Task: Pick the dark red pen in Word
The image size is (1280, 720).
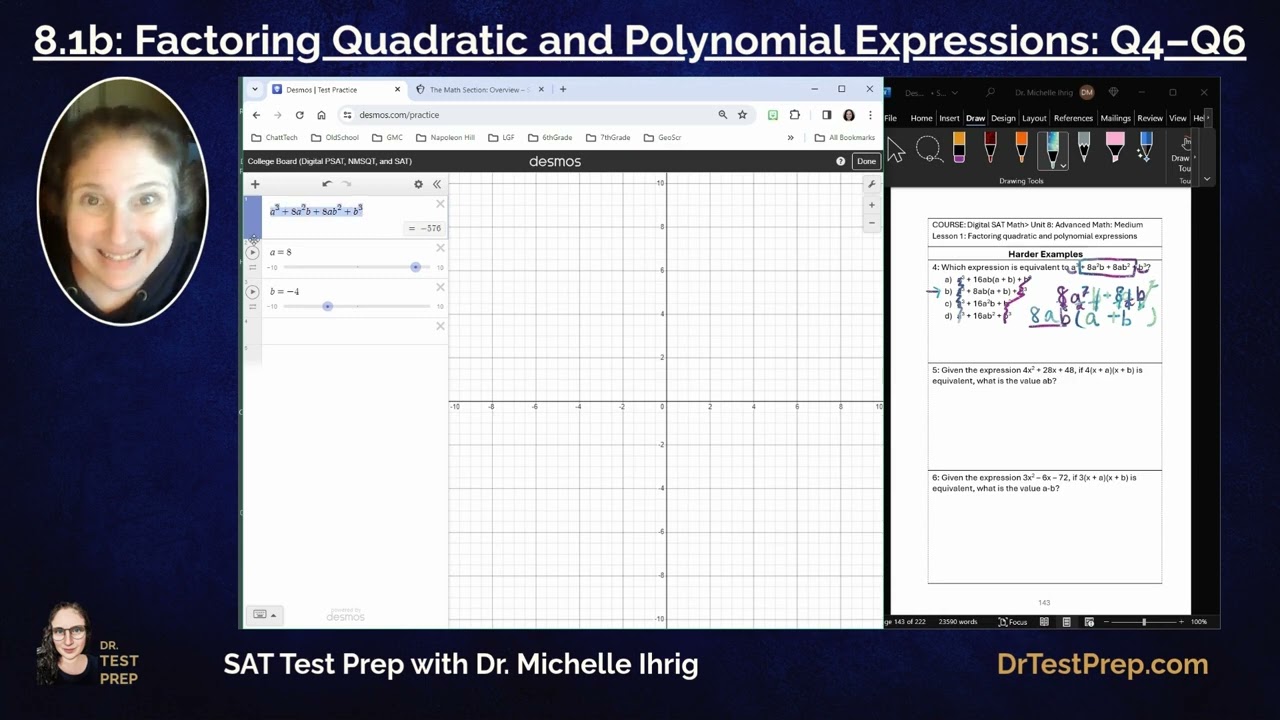Action: pyautogui.click(x=990, y=149)
